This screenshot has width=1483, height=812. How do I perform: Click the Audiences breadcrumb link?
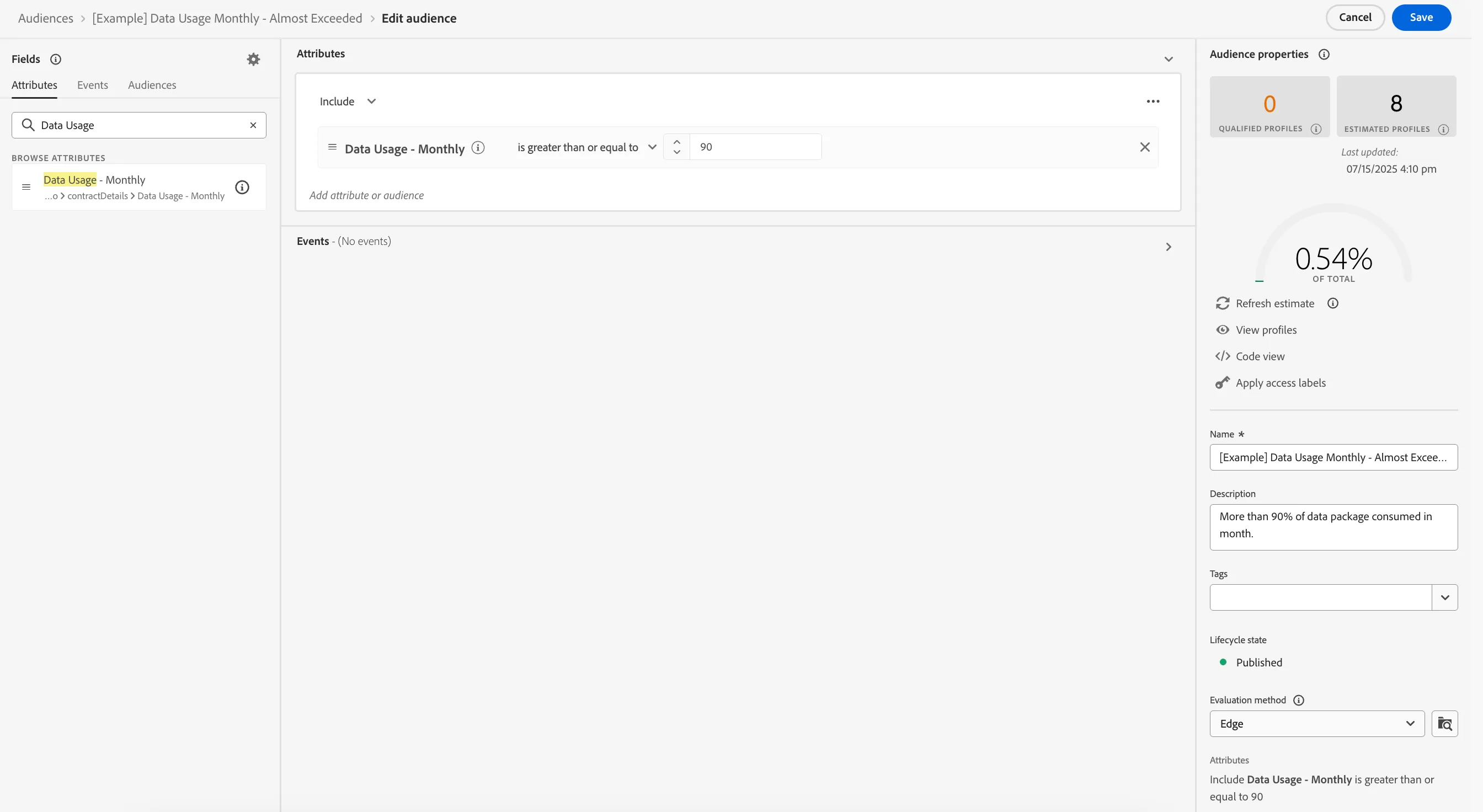pyautogui.click(x=45, y=18)
